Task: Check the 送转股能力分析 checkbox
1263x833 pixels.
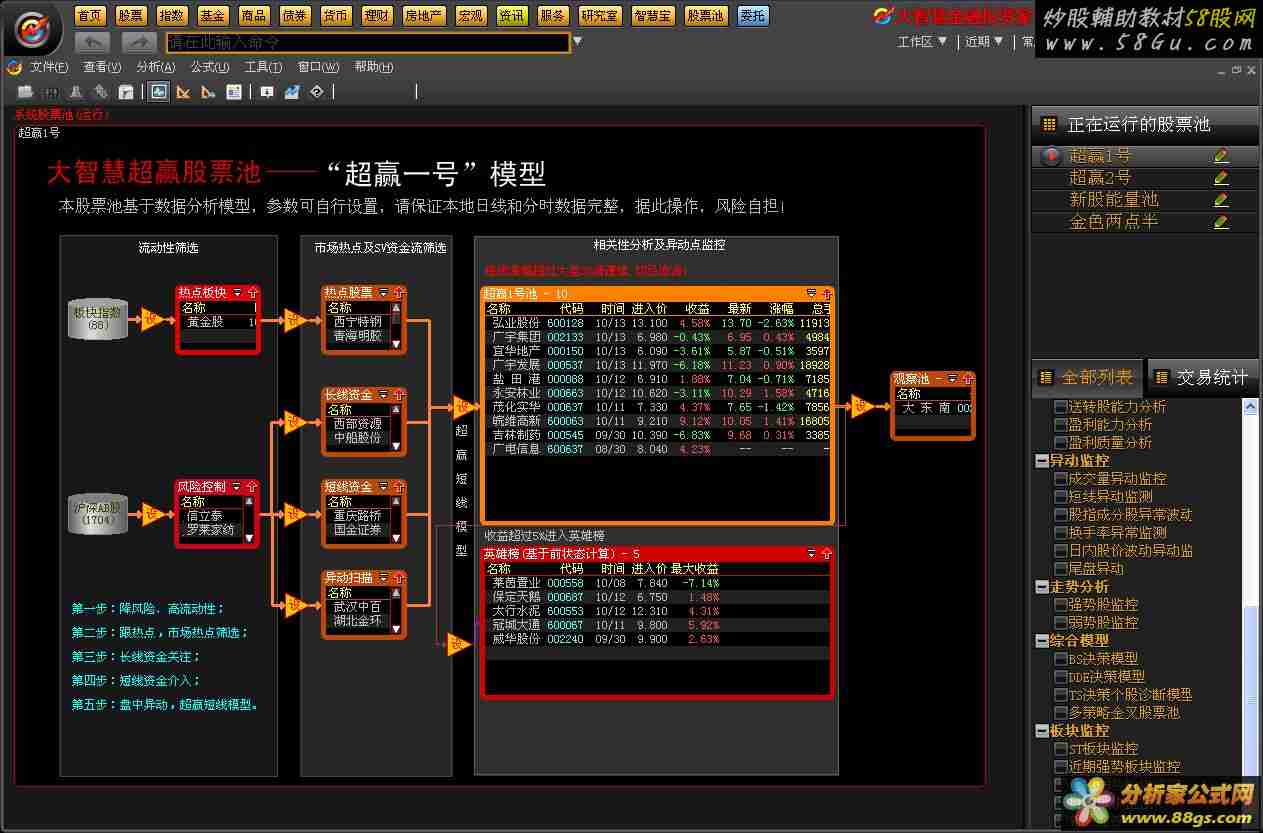Action: (1061, 407)
